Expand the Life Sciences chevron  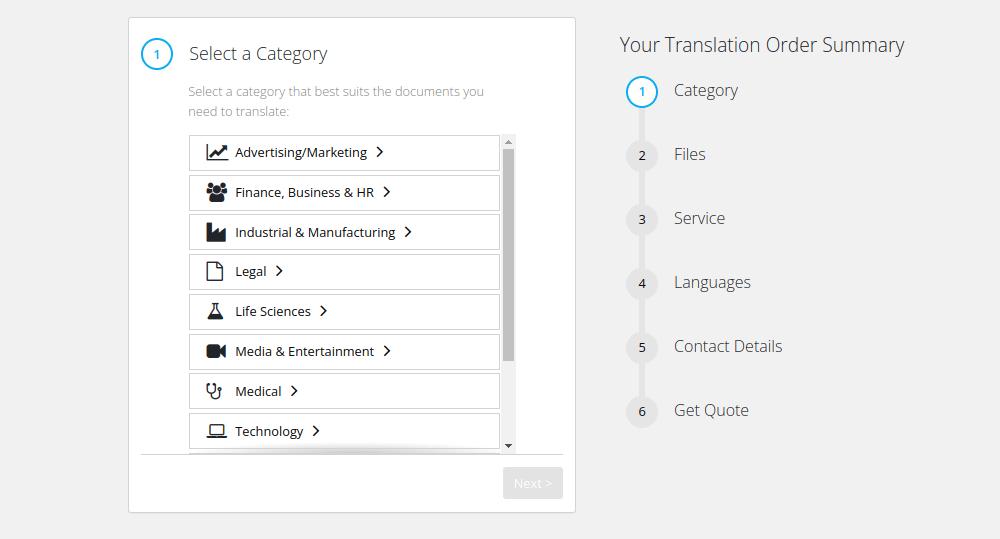(323, 311)
